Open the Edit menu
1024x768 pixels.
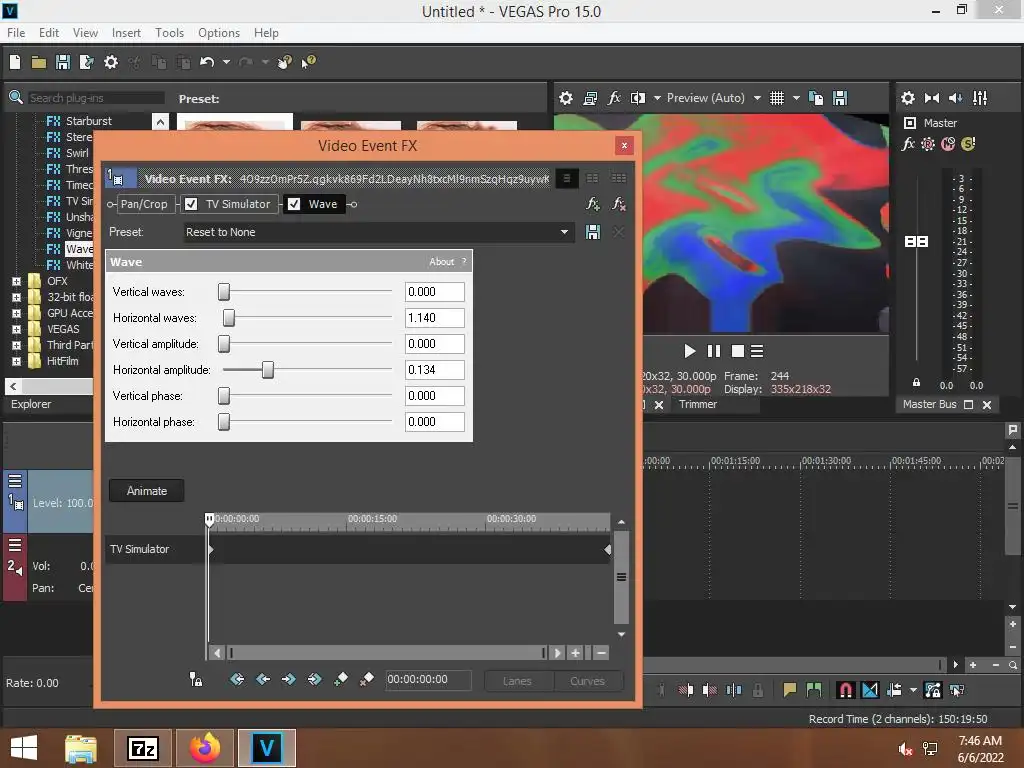[x=49, y=33]
